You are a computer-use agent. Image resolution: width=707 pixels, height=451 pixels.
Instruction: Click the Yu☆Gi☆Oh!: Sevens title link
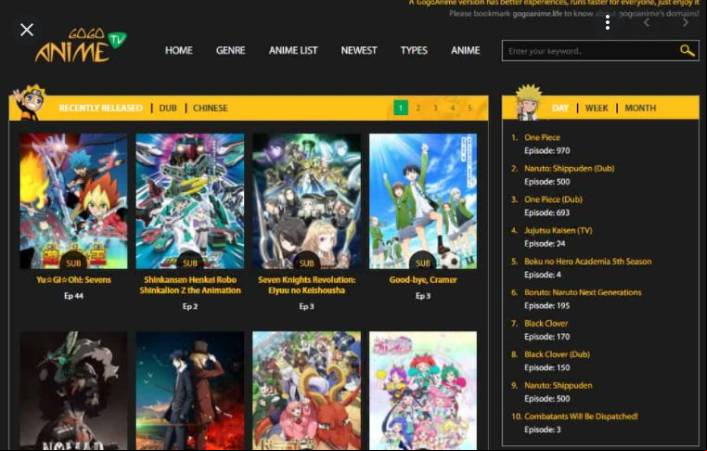73,280
